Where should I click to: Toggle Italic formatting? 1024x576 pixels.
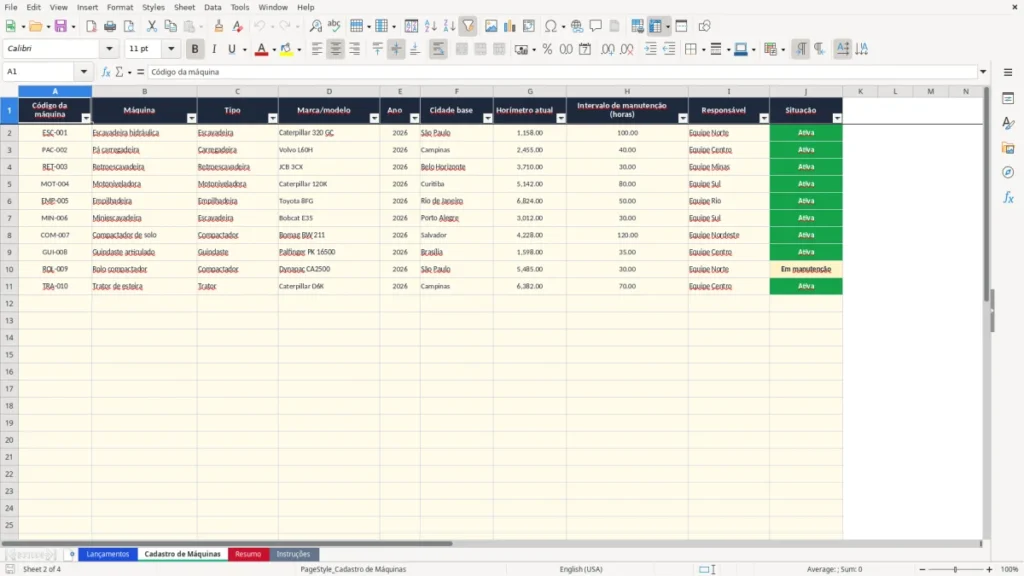coord(214,49)
